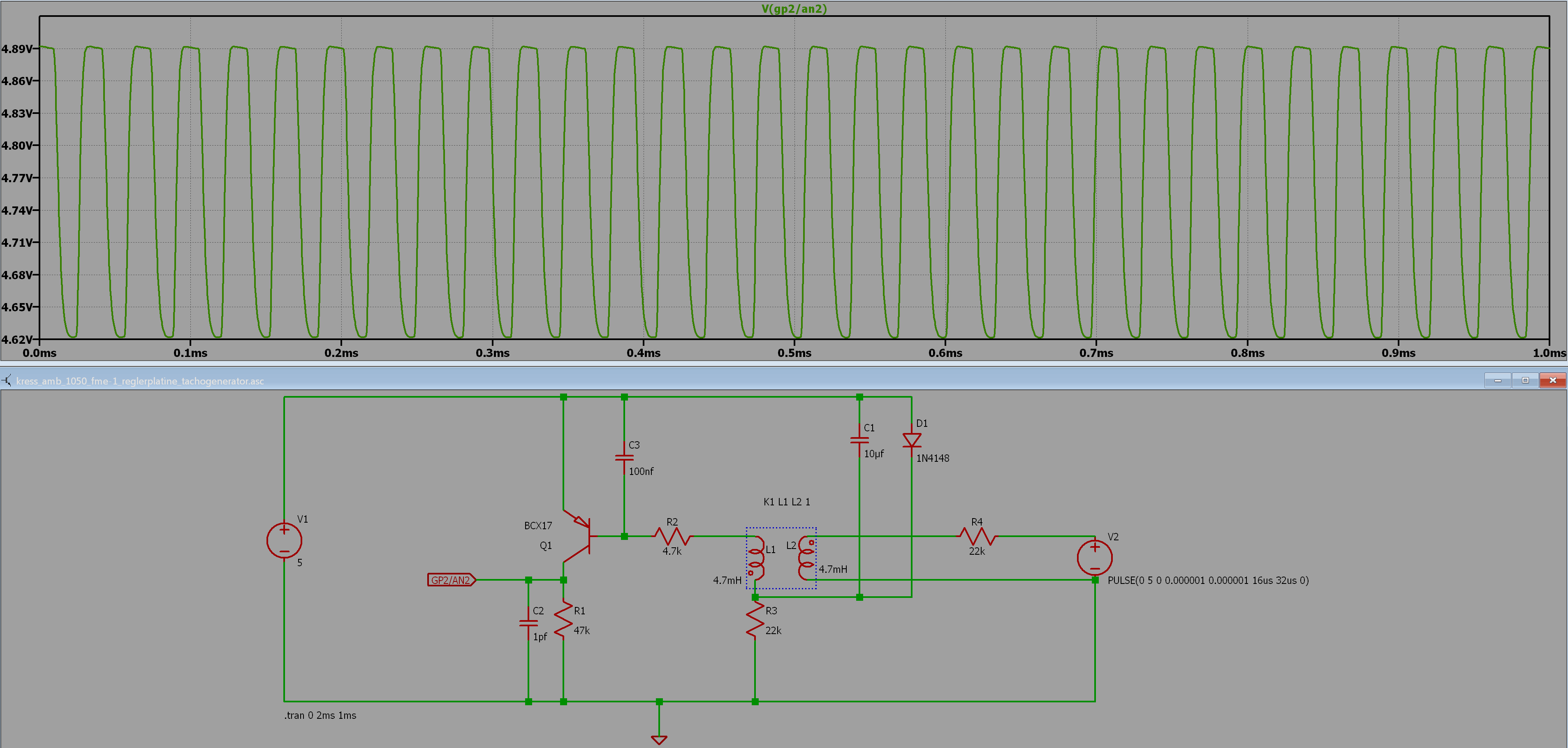Viewport: 1568px width, 748px height.
Task: Click the V1 voltage source symbol
Action: (284, 540)
